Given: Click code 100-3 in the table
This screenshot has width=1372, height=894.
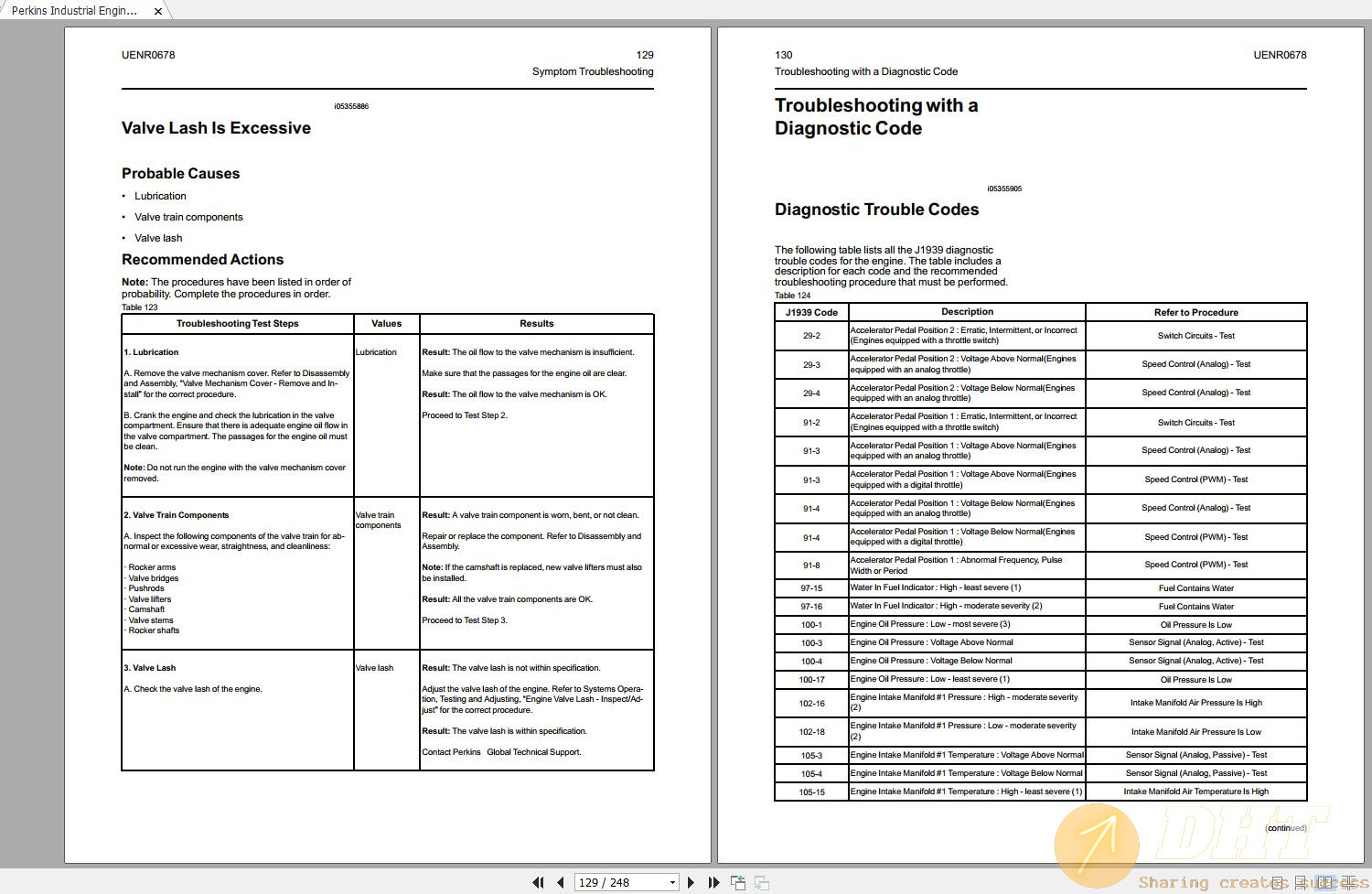Looking at the screenshot, I should [811, 643].
